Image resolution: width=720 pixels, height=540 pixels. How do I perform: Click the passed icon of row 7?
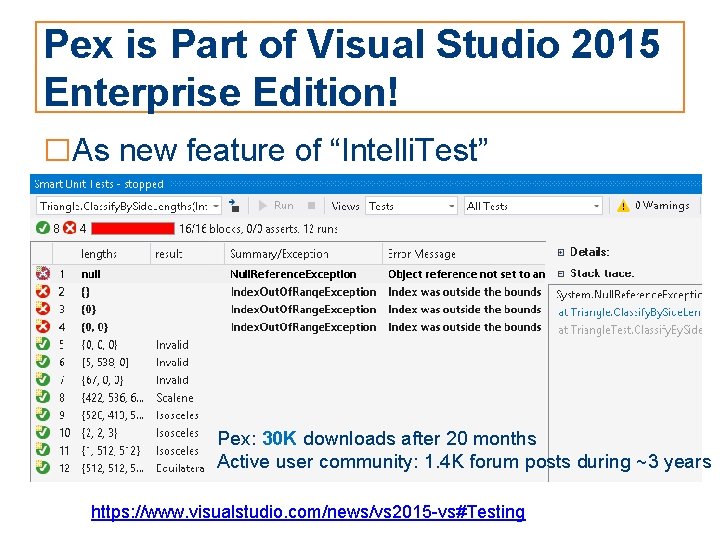(x=43, y=380)
